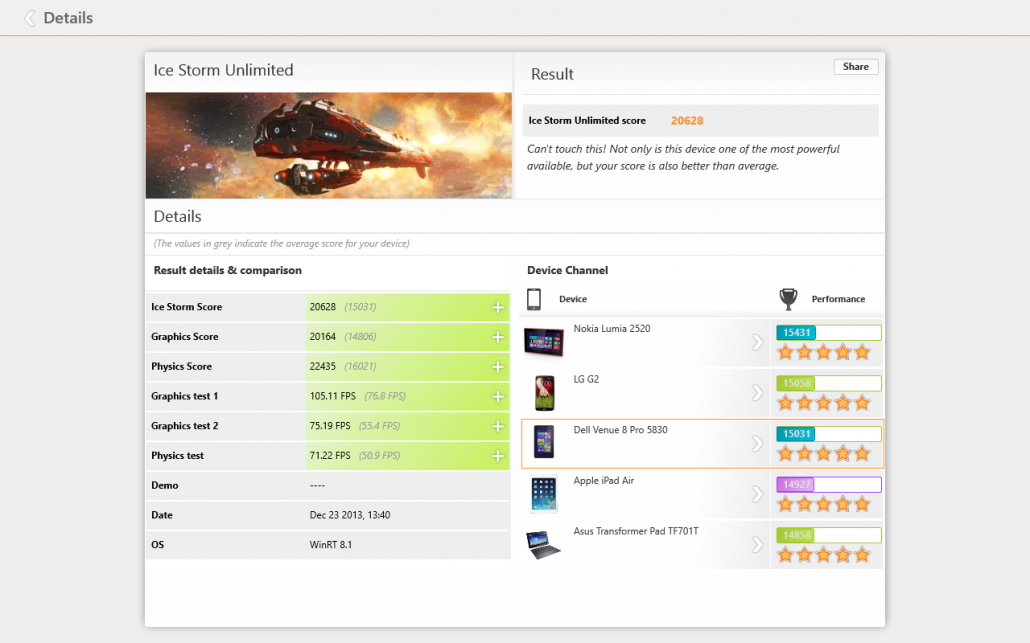This screenshot has width=1030, height=643.
Task: Click the Ice Storm spaceship banner image
Action: (x=328, y=145)
